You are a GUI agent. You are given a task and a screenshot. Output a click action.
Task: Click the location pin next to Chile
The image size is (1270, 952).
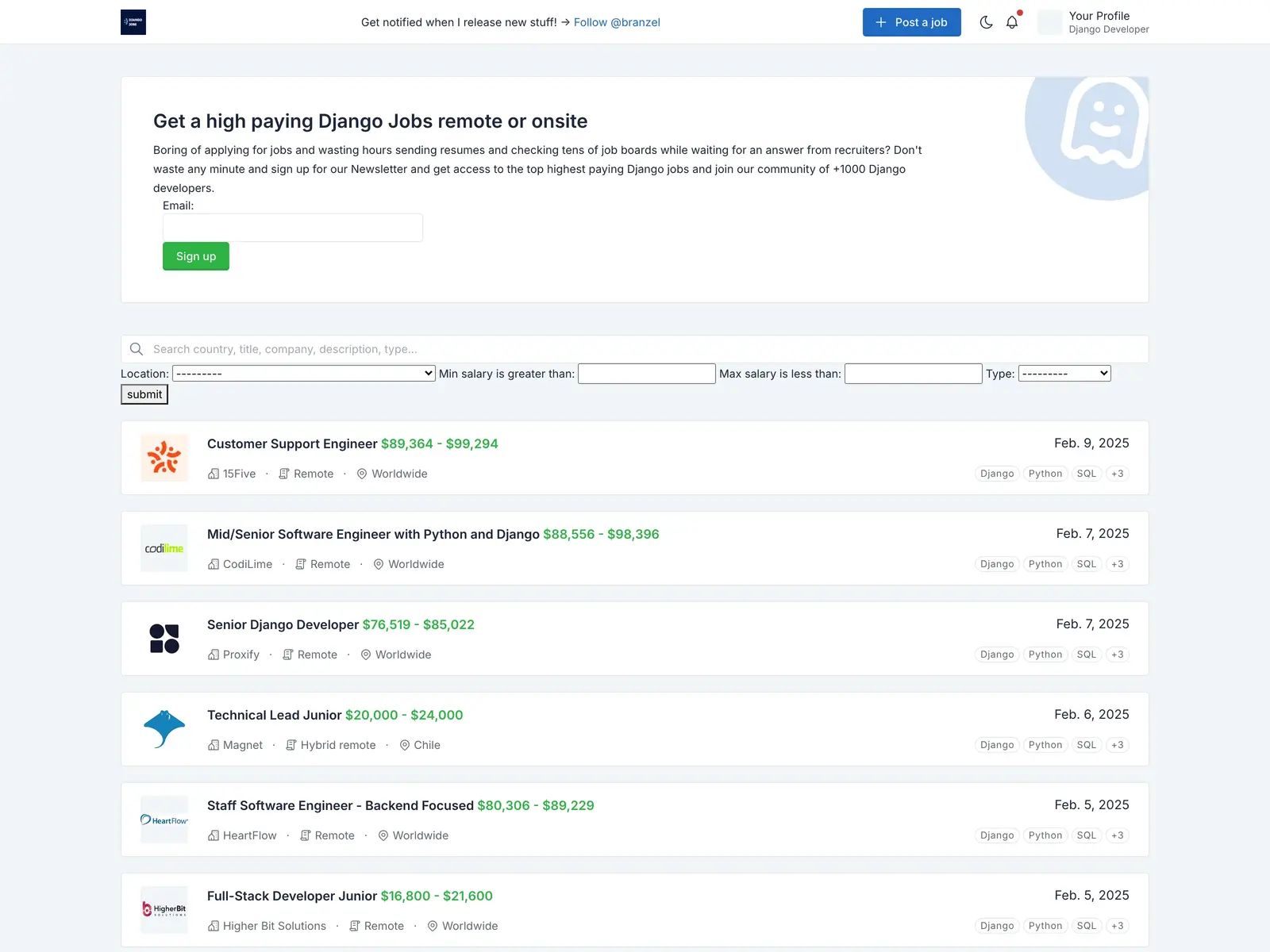pyautogui.click(x=405, y=745)
